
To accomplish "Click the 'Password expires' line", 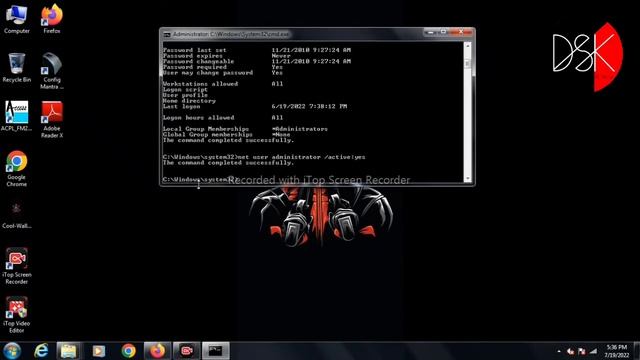I will pos(227,56).
